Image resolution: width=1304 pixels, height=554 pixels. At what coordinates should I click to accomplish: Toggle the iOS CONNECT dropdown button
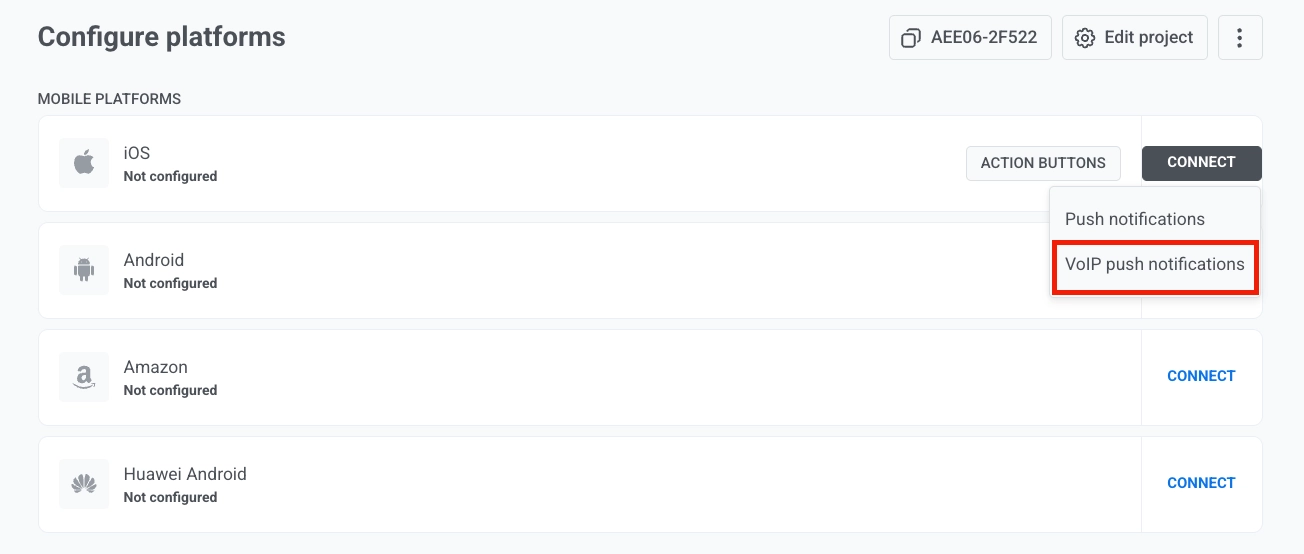pos(1201,163)
